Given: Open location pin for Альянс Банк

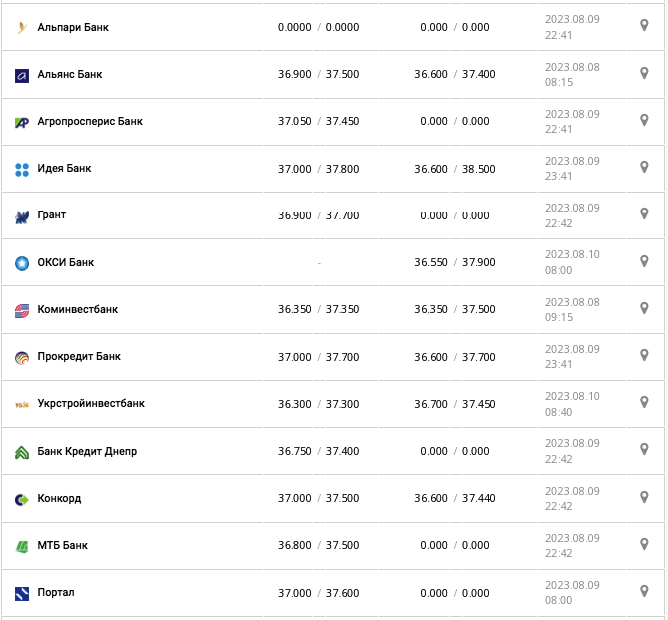Looking at the screenshot, I should tap(644, 73).
